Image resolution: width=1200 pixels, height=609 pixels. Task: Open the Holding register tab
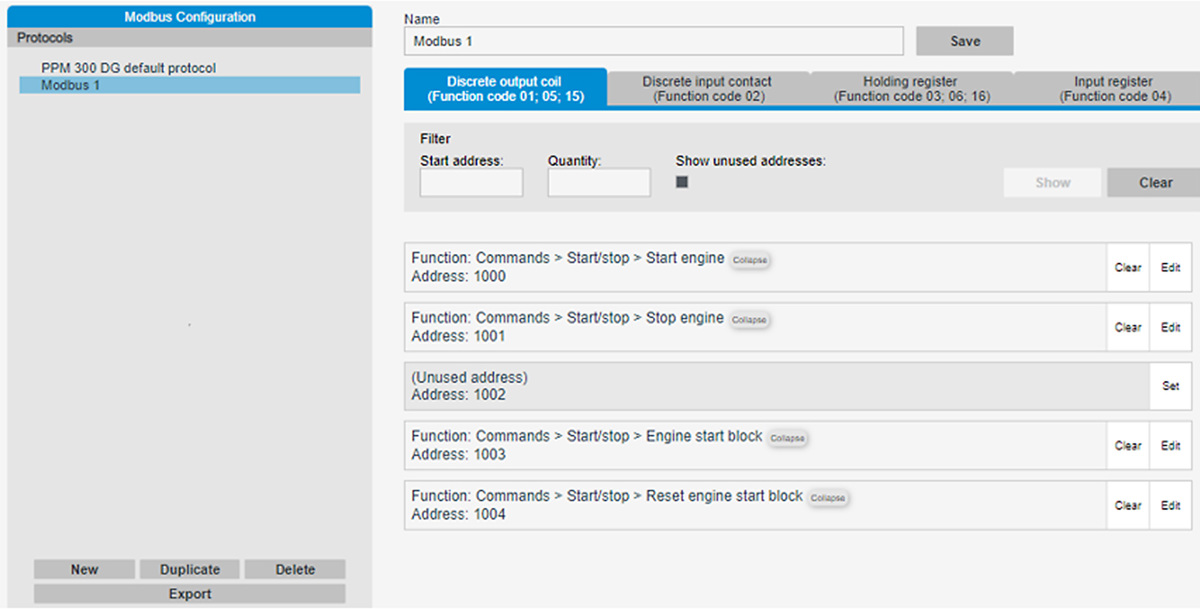[910, 89]
